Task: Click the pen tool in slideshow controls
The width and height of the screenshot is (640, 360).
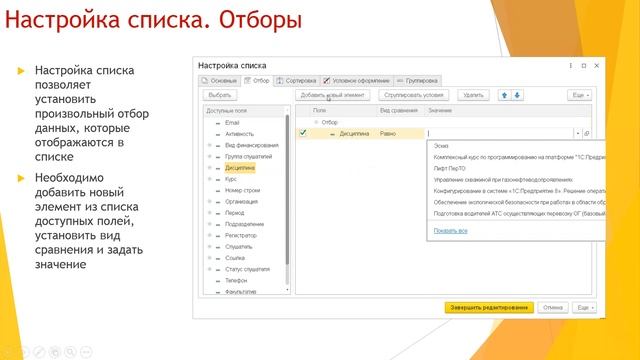Action: (x=40, y=351)
